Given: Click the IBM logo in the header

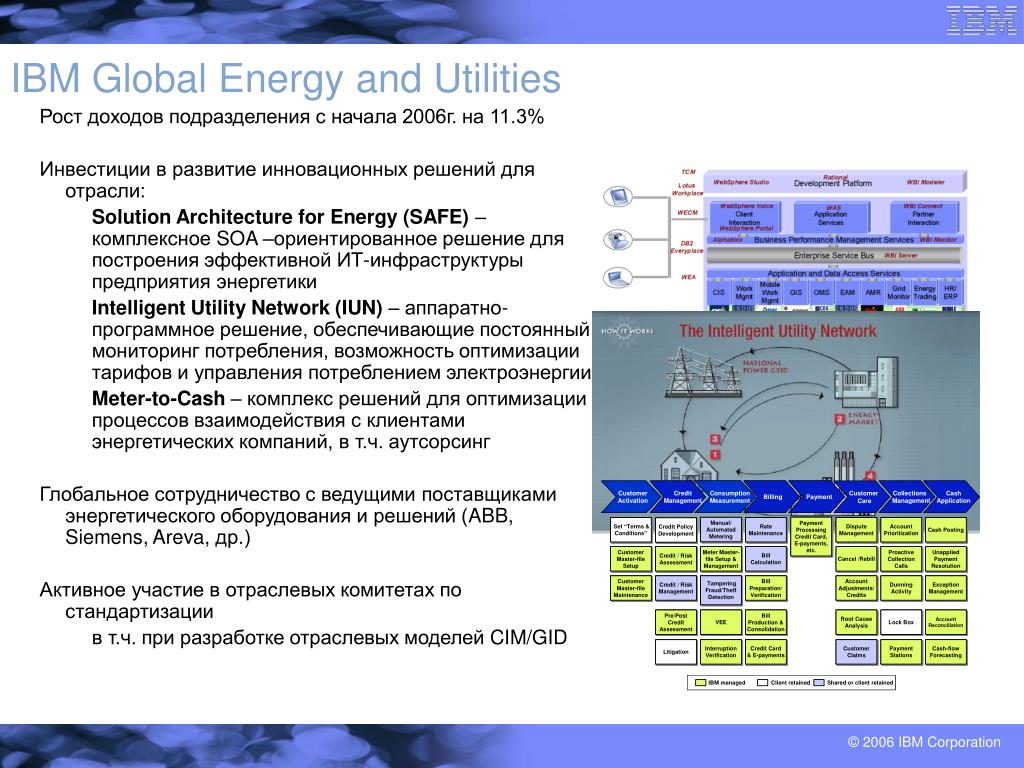Looking at the screenshot, I should [x=981, y=20].
